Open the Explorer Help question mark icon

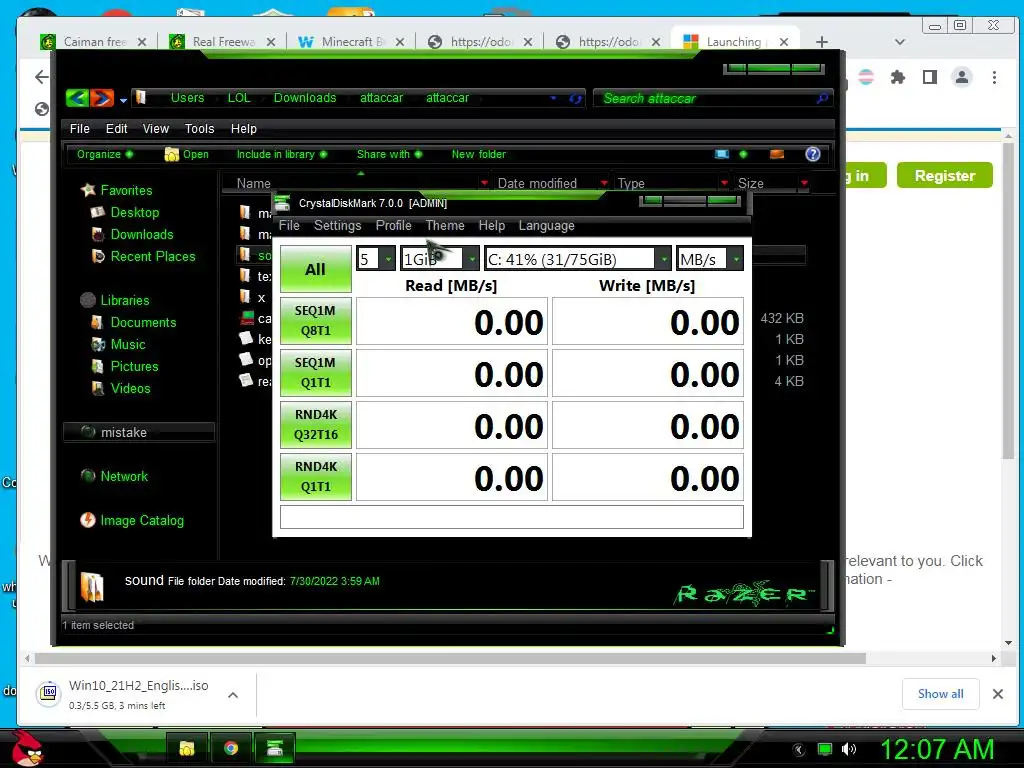coord(812,154)
